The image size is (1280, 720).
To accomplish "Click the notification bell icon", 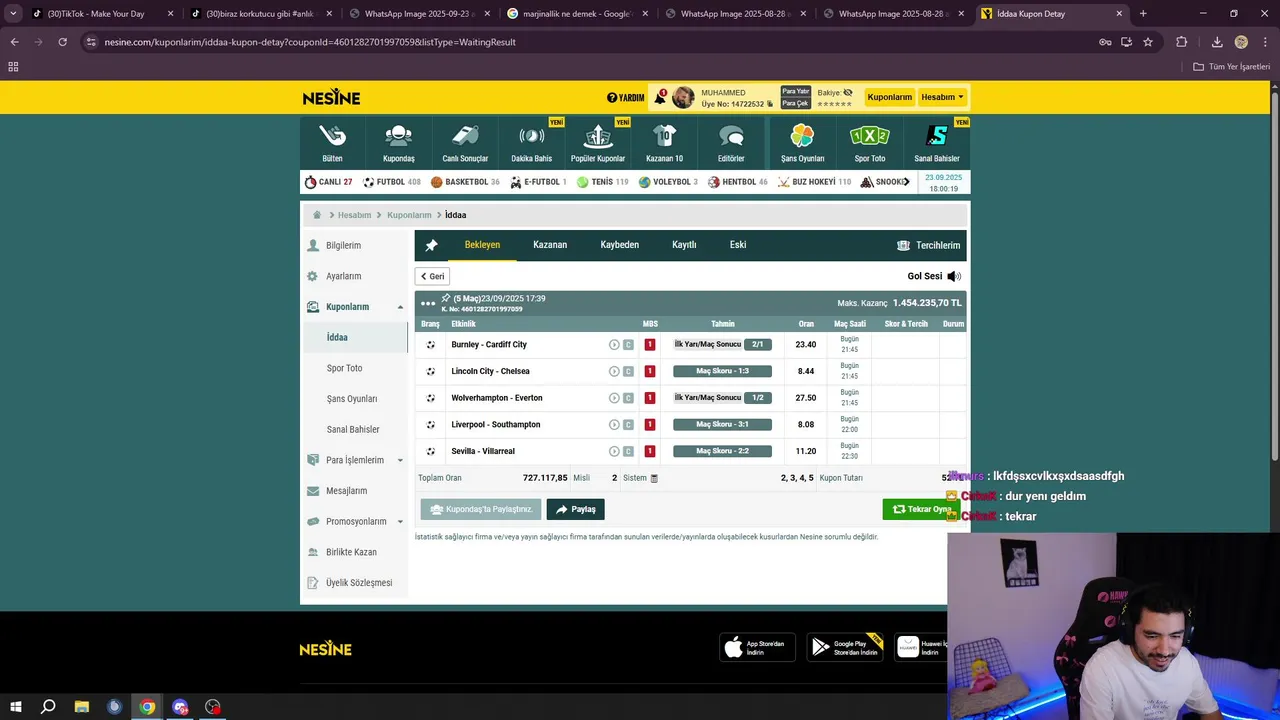I will click(660, 97).
